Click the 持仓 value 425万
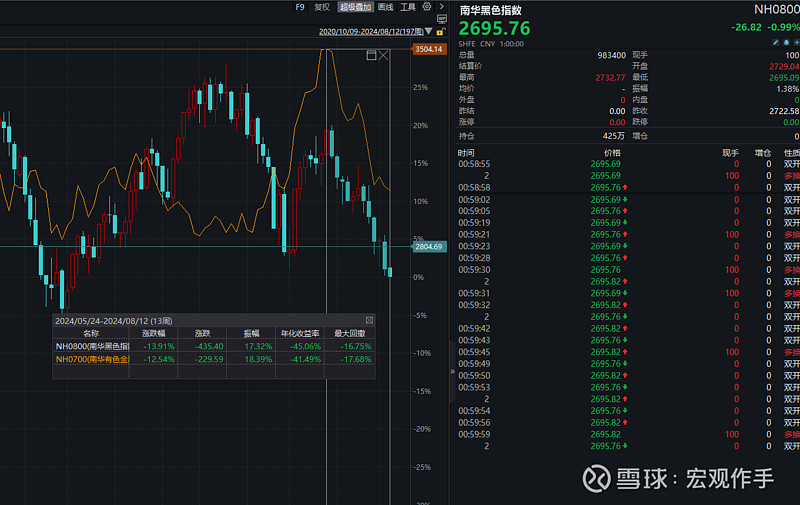Viewport: 800px width, 505px height. pyautogui.click(x=614, y=136)
